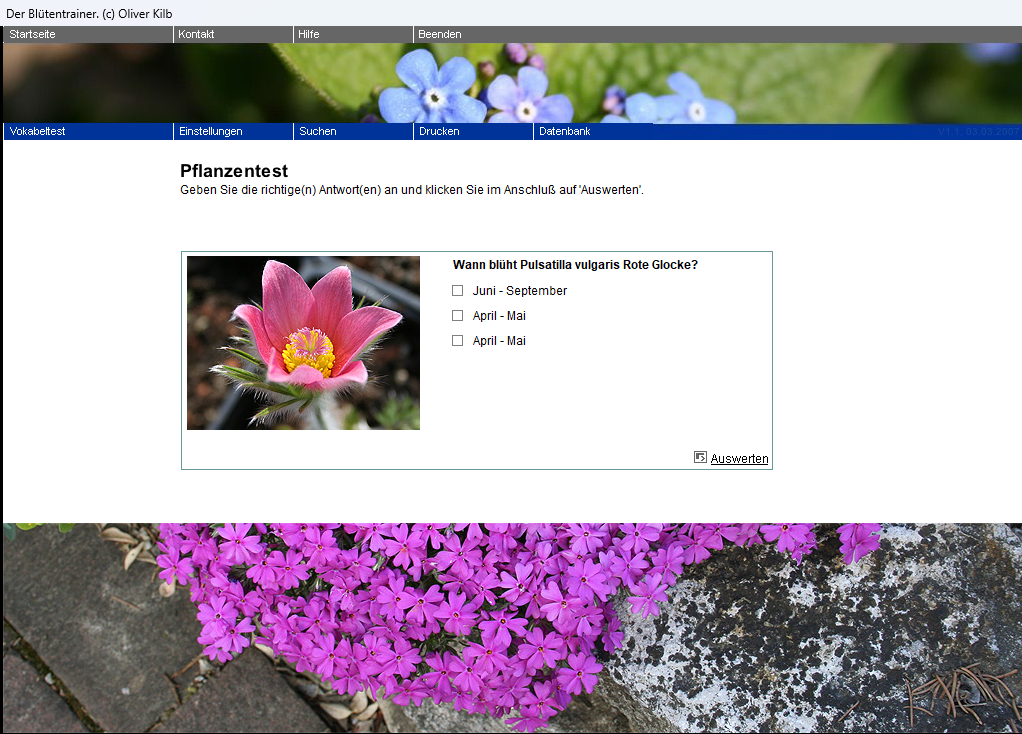Image resolution: width=1022 pixels, height=734 pixels.
Task: Tick the Juni - September checkbox
Action: pyautogui.click(x=458, y=291)
